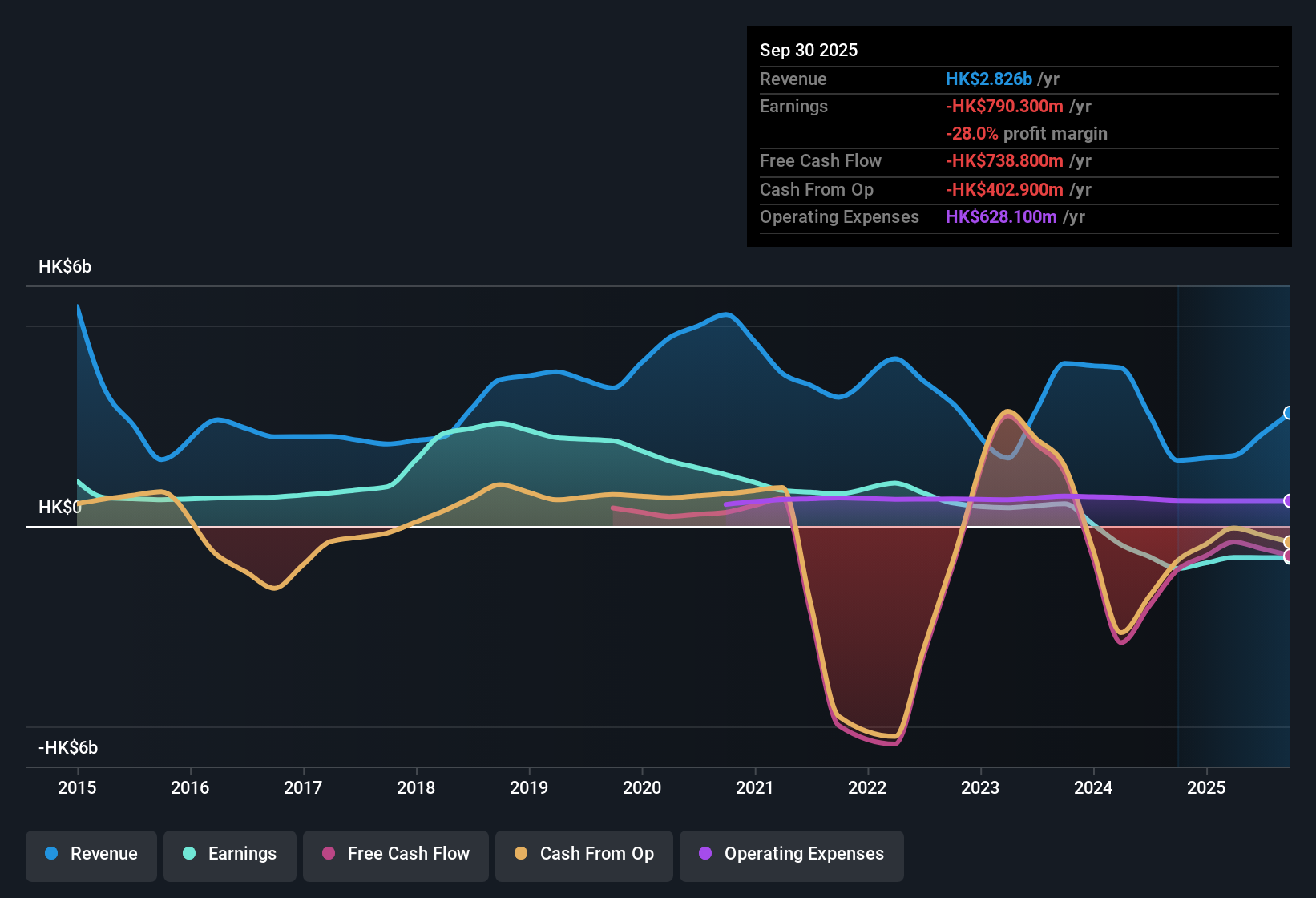Click the Cash From Op endpoint marker
The image size is (1316, 898).
tap(1289, 543)
